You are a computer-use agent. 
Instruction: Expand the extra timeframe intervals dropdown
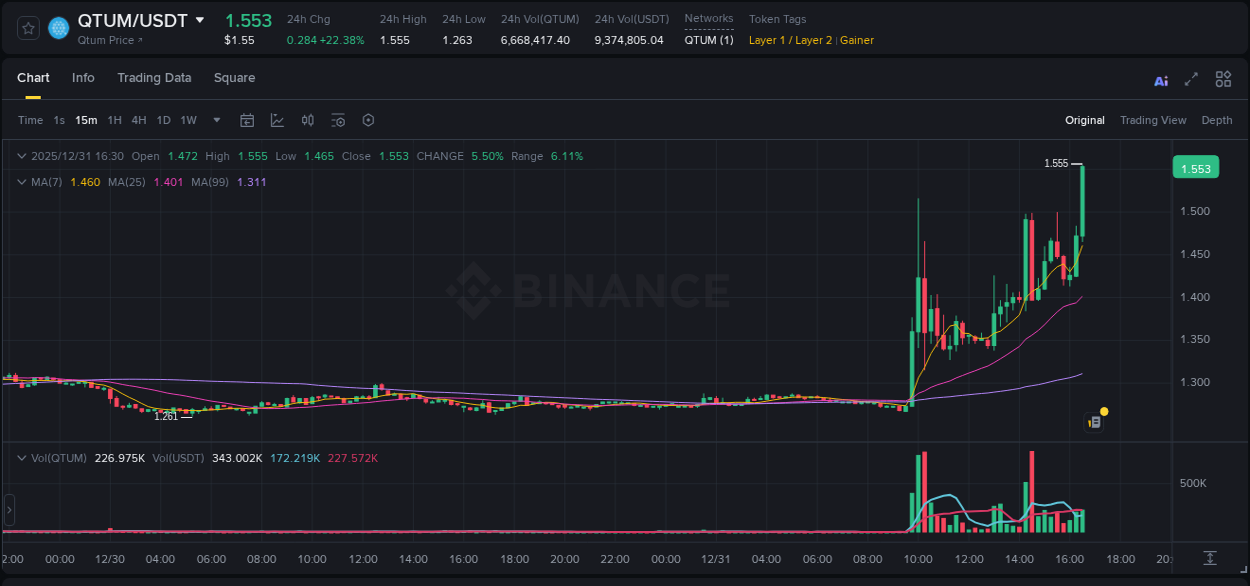click(x=215, y=120)
